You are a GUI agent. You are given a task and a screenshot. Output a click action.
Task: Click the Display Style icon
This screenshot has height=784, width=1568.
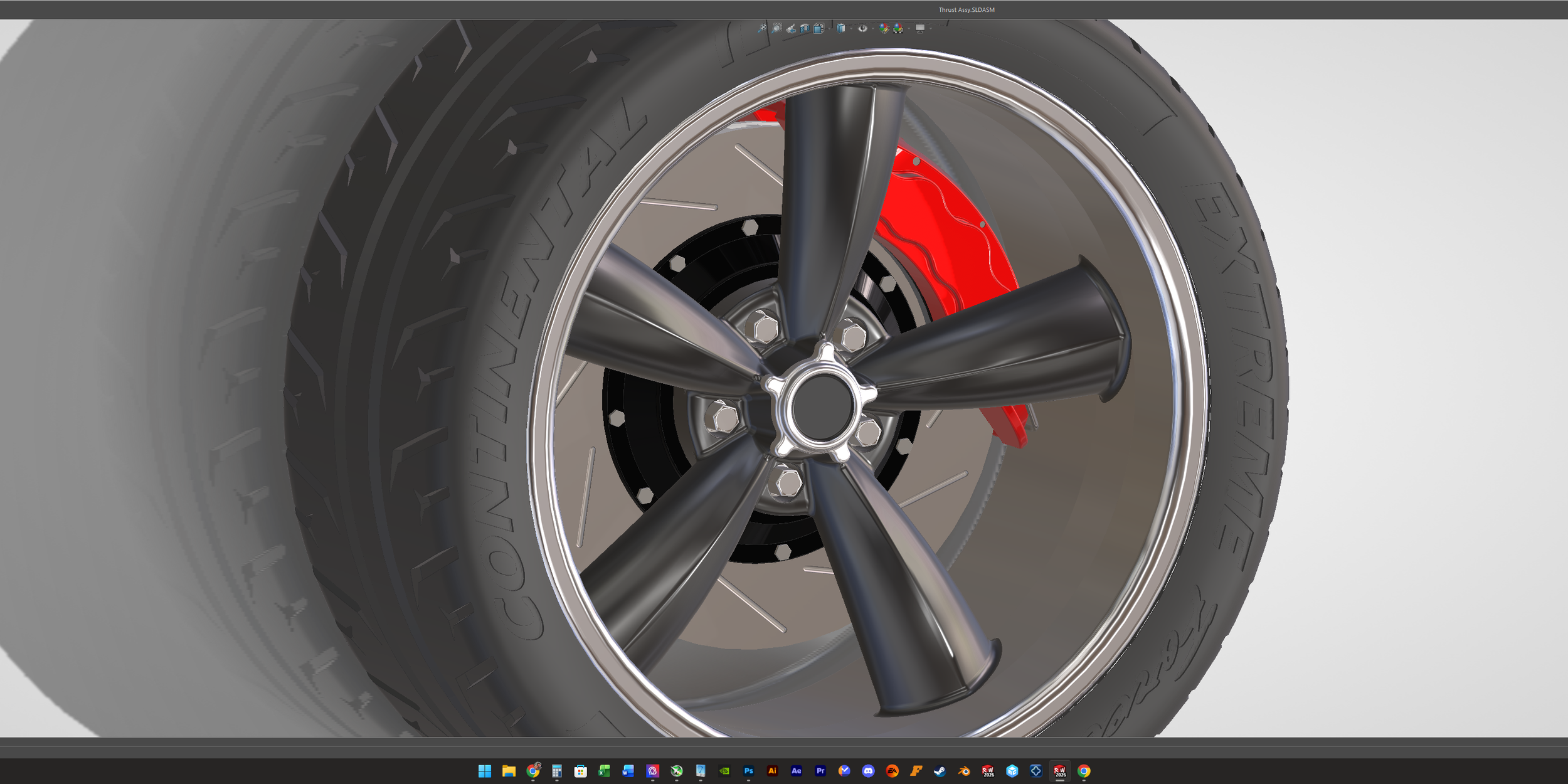tap(841, 28)
